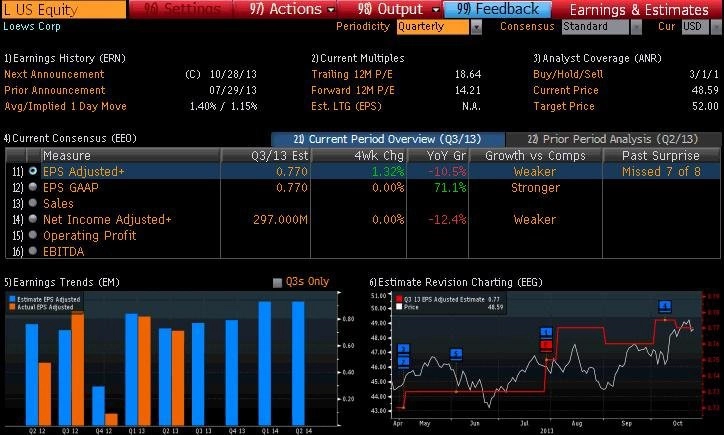Image resolution: width=724 pixels, height=435 pixels.
Task: Select the Sales radio button
Action: point(33,203)
